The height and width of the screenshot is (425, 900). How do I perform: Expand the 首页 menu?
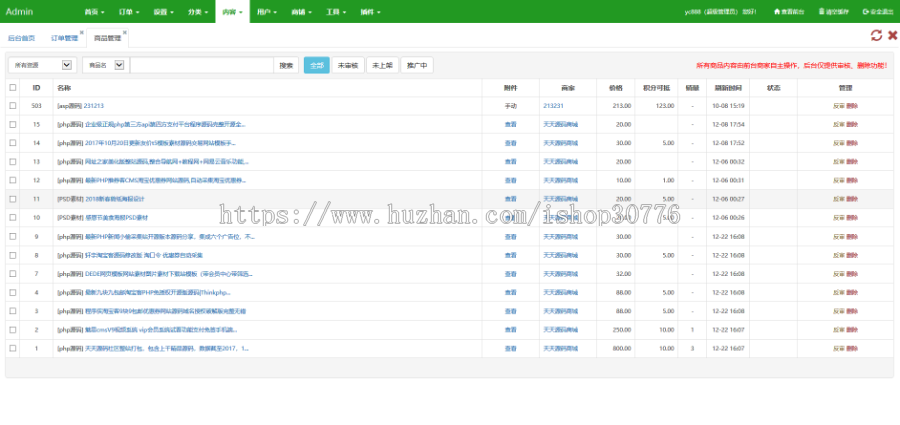coord(94,11)
